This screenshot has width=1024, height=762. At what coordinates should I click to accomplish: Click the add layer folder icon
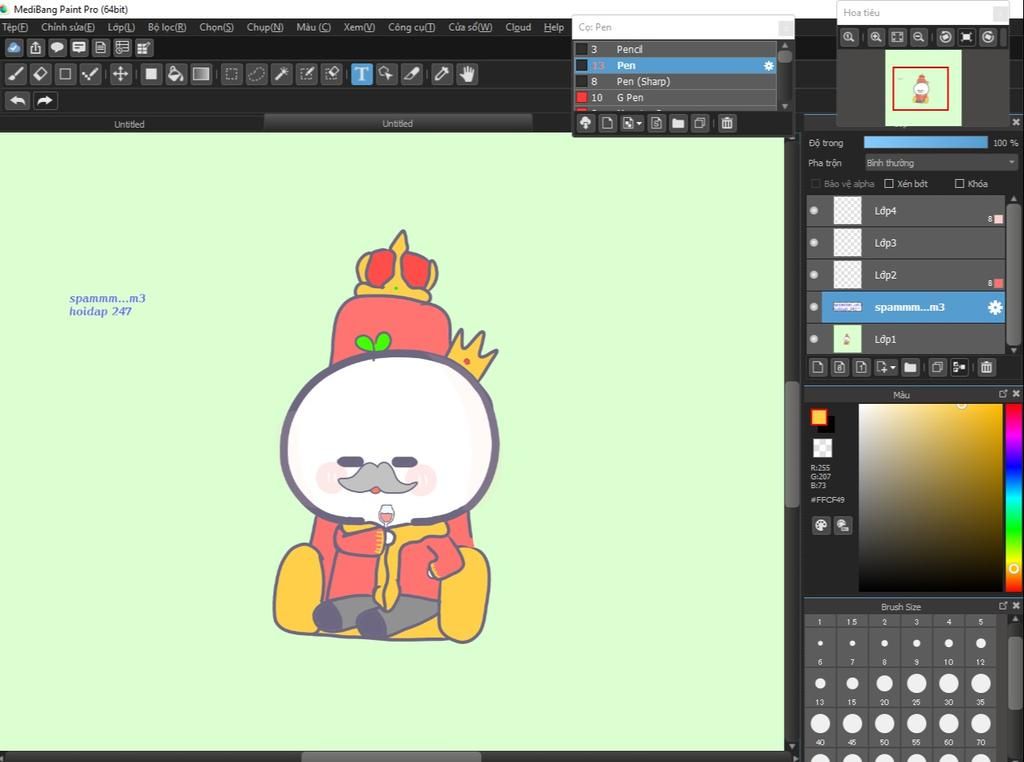910,367
